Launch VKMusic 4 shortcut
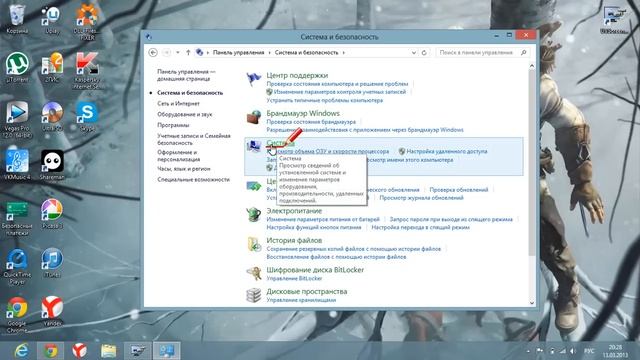Screen dimensions: 640x360 click(17, 164)
